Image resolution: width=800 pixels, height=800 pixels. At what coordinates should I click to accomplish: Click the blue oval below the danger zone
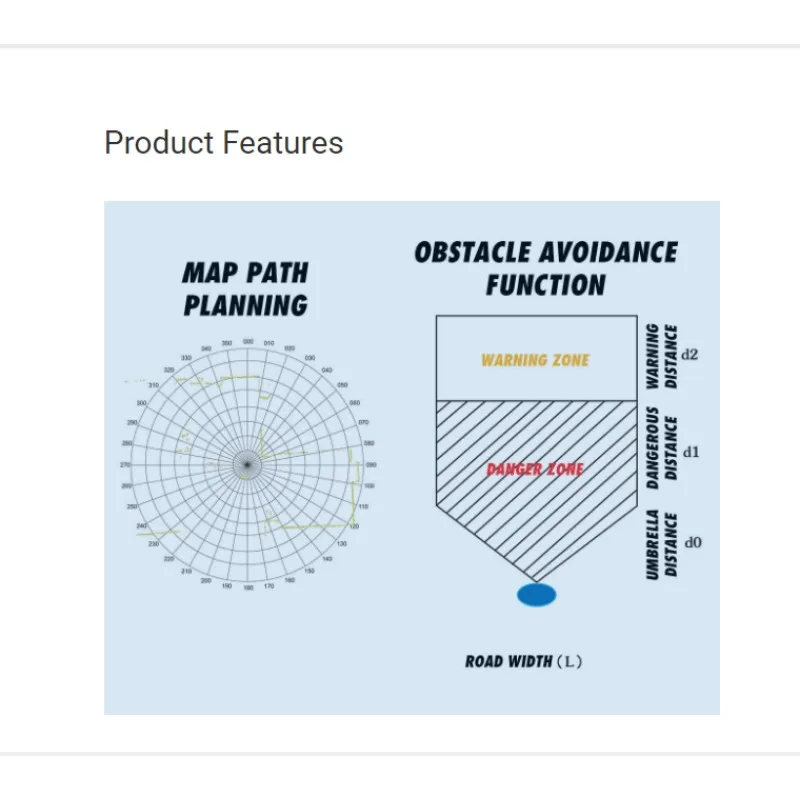pos(537,595)
